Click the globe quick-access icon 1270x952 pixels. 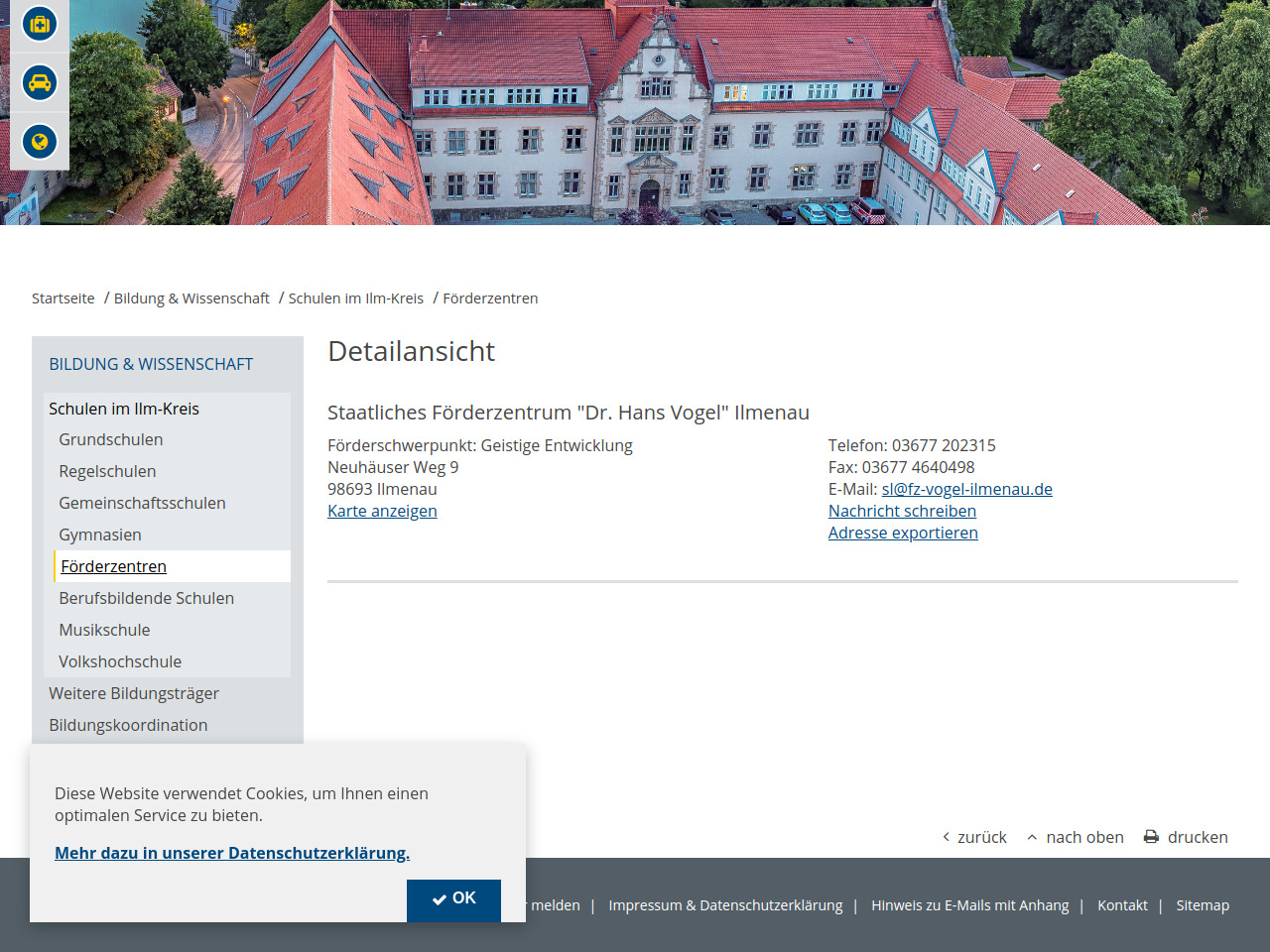pos(40,142)
